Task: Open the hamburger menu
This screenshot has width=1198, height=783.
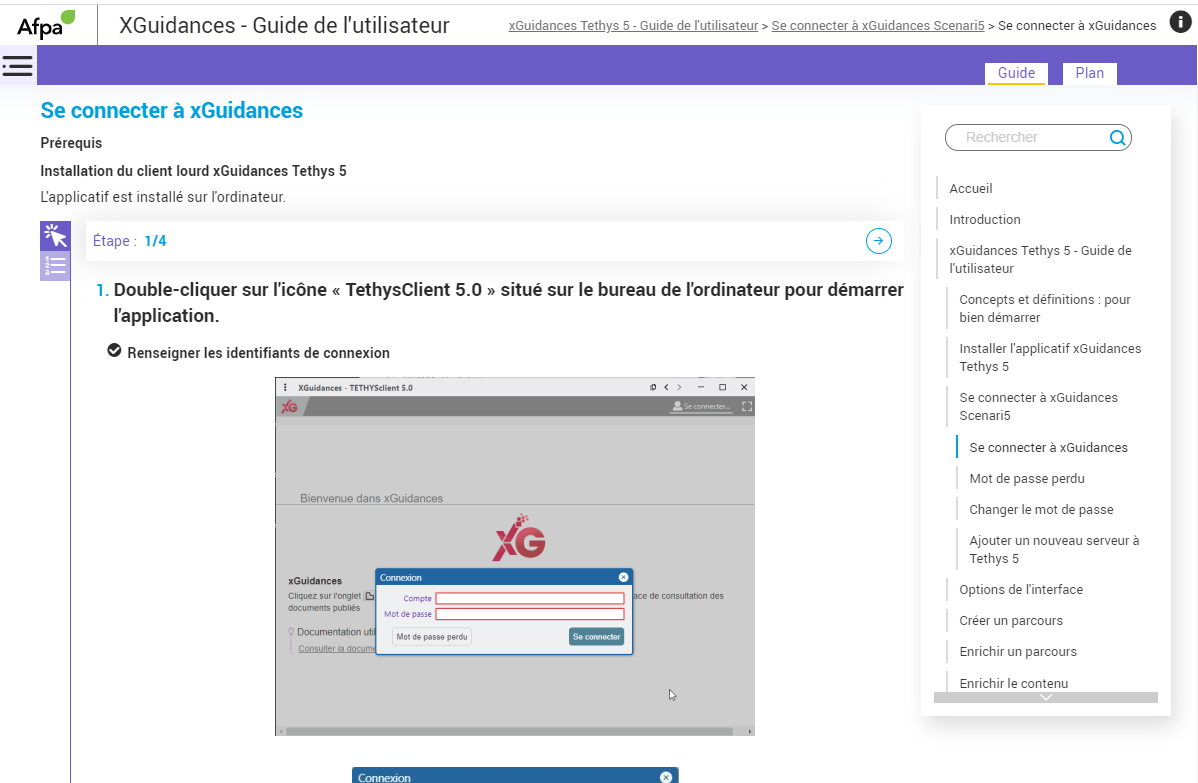Action: 18,66
